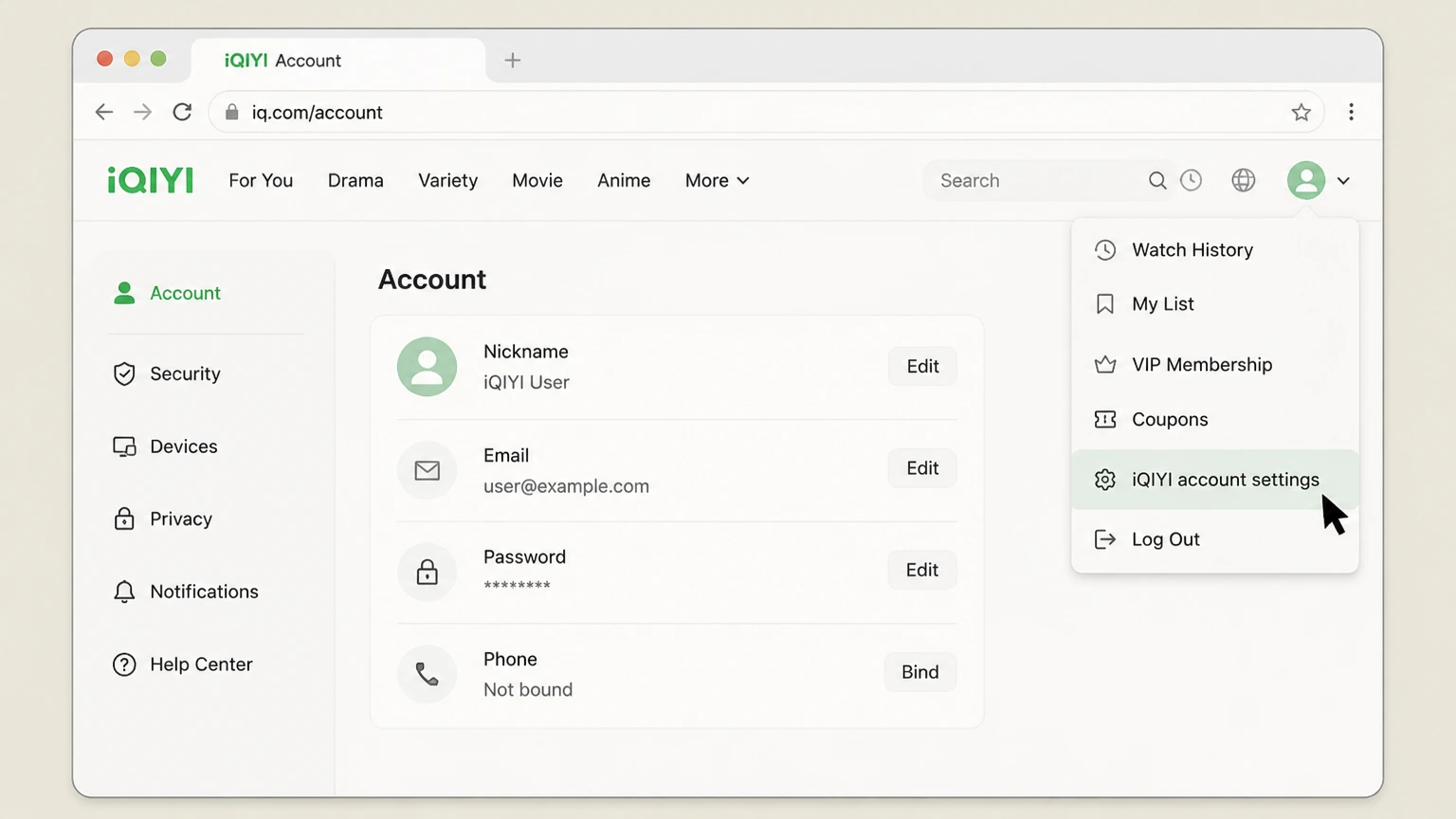Click the Not bound phone status
Image resolution: width=1456 pixels, height=819 pixels.
pos(528,690)
